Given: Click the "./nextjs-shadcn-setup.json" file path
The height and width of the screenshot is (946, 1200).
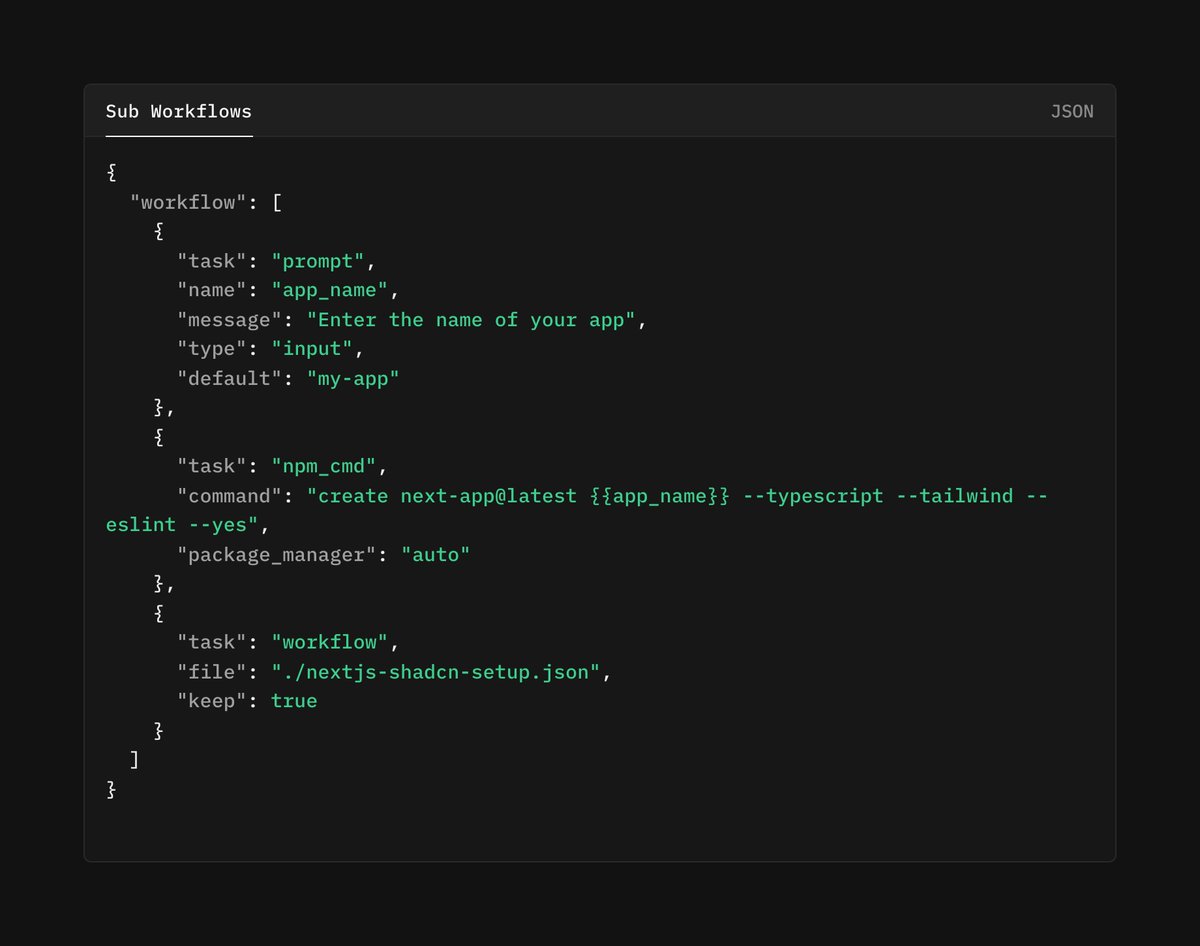Looking at the screenshot, I should point(436,672).
